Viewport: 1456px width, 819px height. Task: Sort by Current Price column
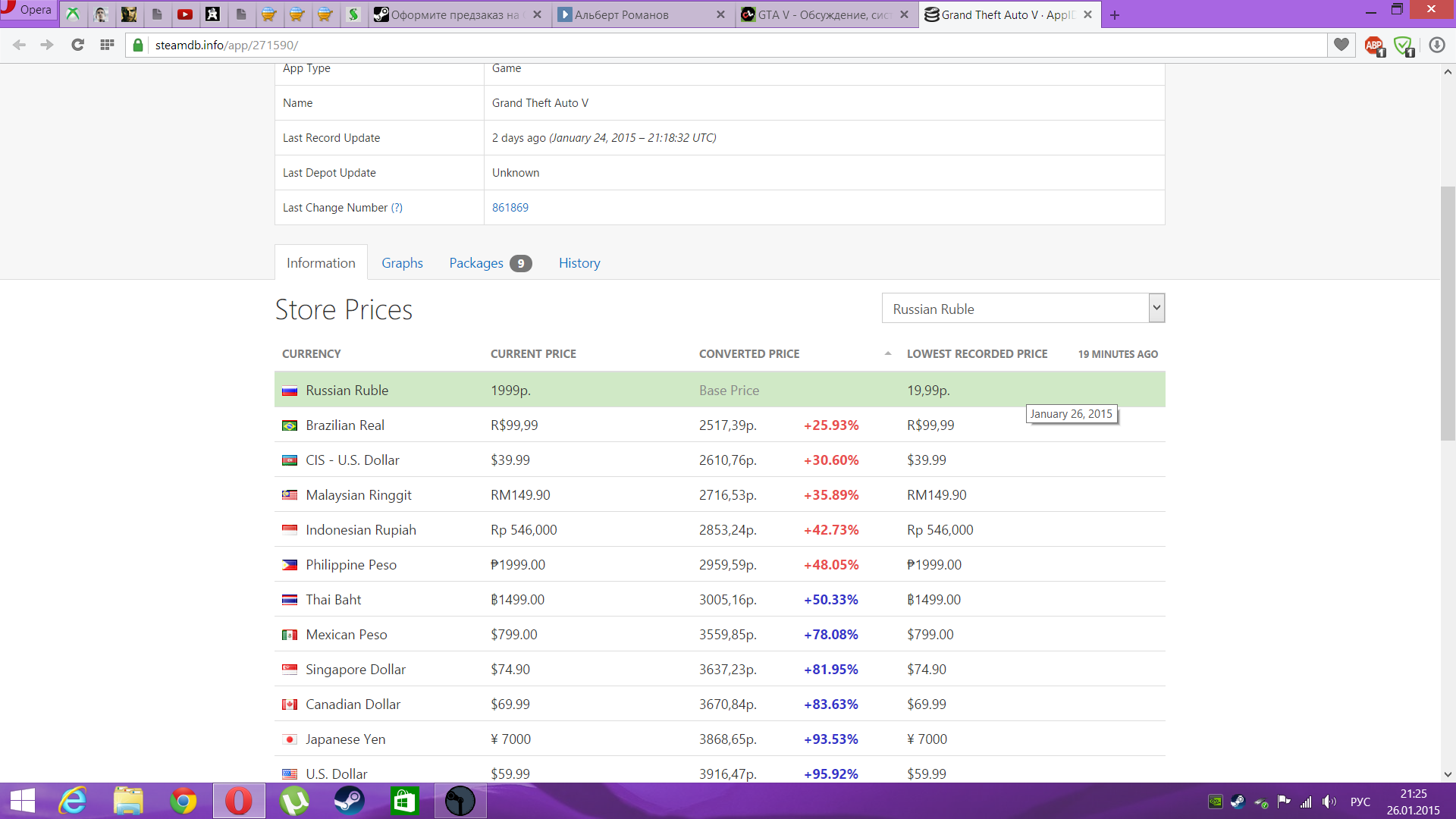click(x=533, y=354)
